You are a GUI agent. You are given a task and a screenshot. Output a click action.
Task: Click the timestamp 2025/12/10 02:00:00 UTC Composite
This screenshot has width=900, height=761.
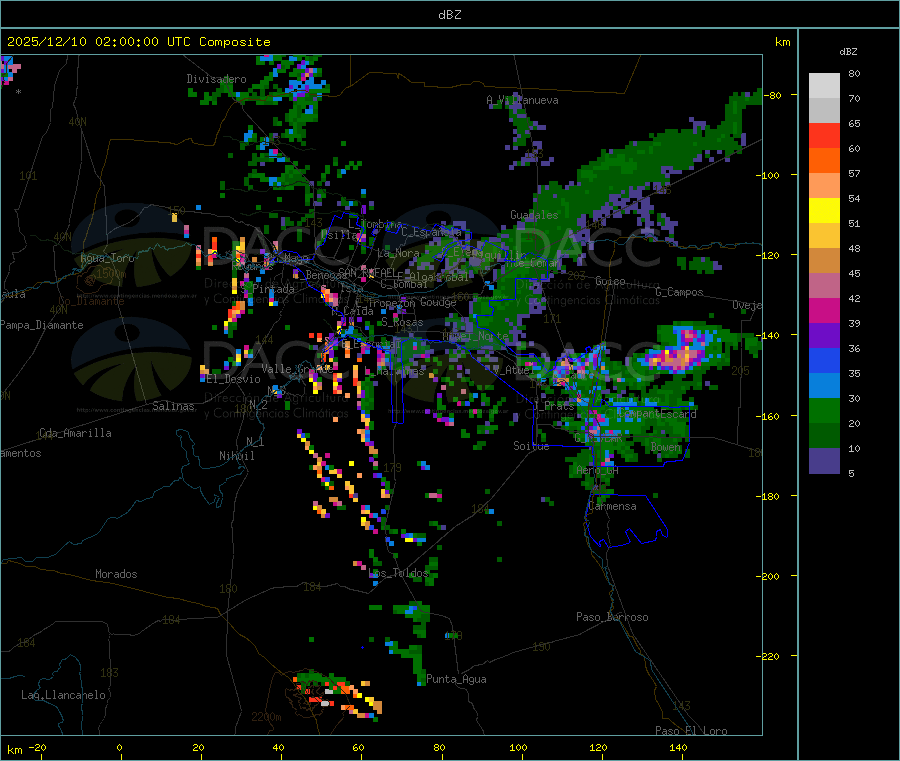click(x=138, y=42)
